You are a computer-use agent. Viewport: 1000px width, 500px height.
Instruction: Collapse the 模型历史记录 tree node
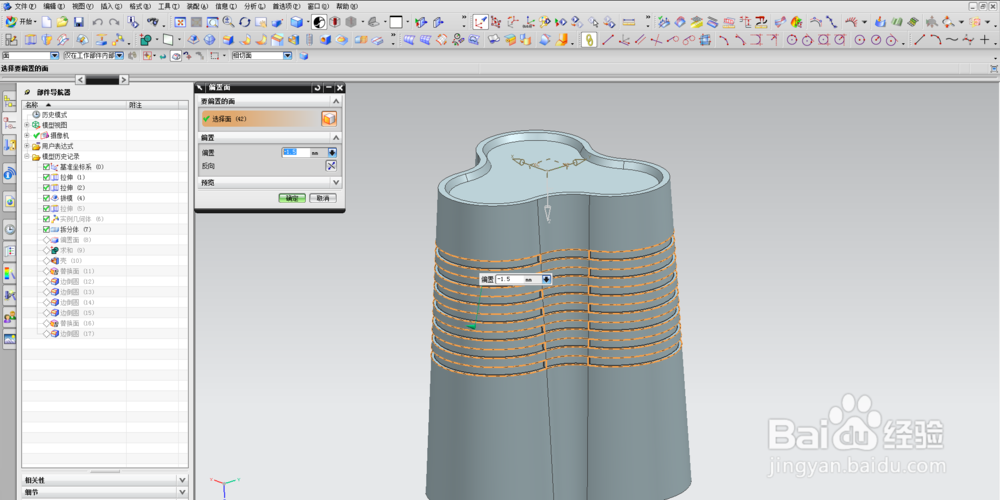click(x=27, y=156)
